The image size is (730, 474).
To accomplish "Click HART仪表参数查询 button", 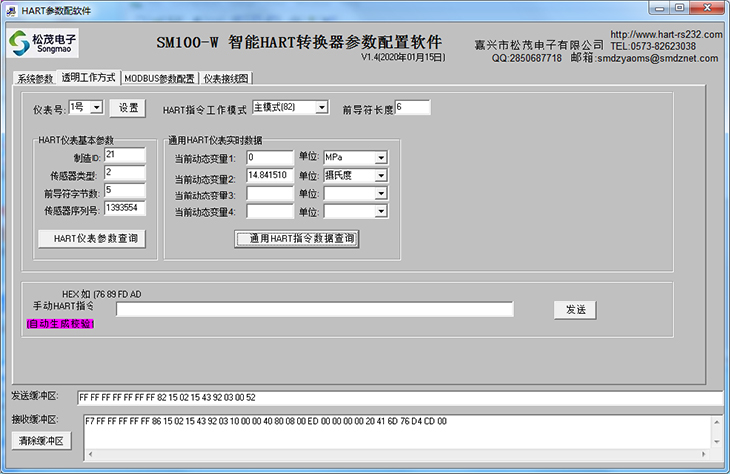I will click(x=92, y=238).
